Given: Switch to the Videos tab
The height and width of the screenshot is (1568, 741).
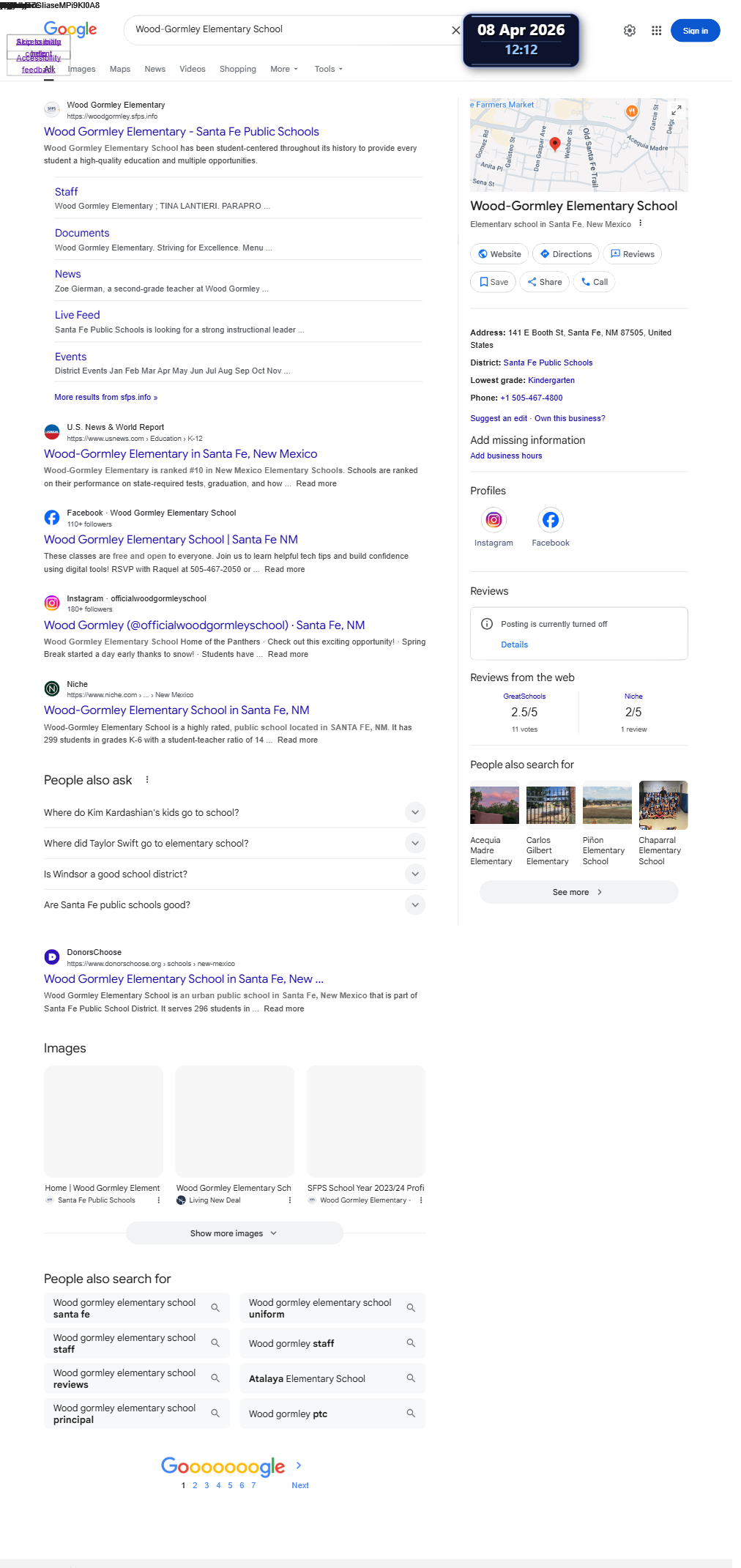Looking at the screenshot, I should (192, 69).
